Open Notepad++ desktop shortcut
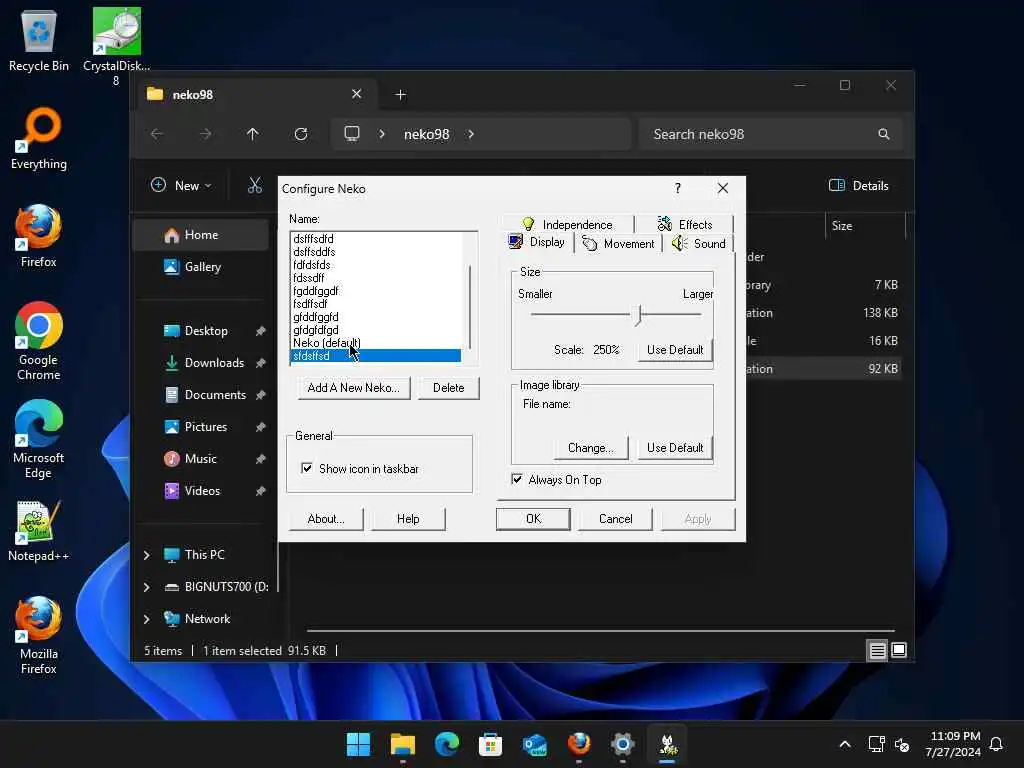 tap(39, 531)
